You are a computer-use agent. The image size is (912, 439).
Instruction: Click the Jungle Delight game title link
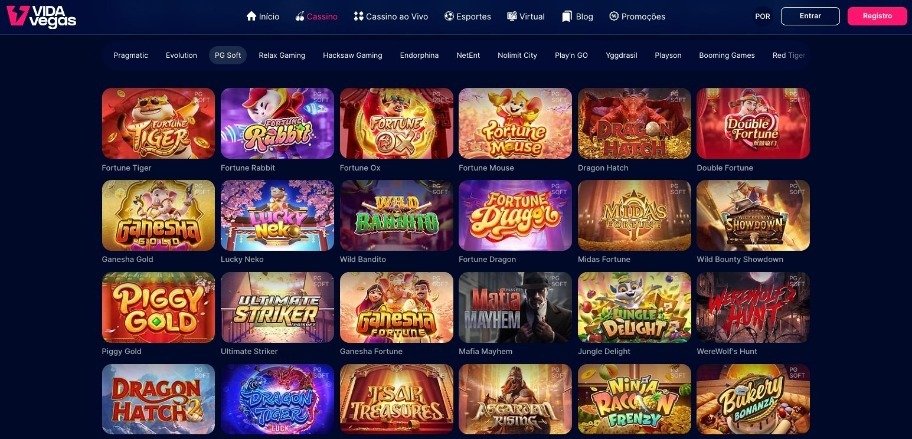pos(604,352)
